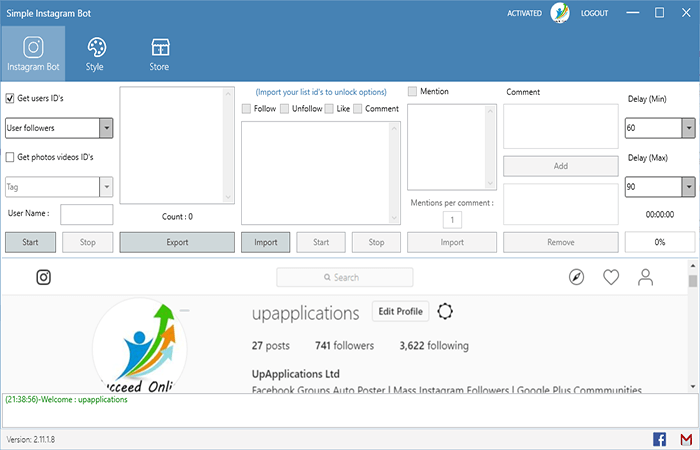The width and height of the screenshot is (700, 450).
Task: Click scroll-down arrow of imported IDs list
Action: point(394,218)
